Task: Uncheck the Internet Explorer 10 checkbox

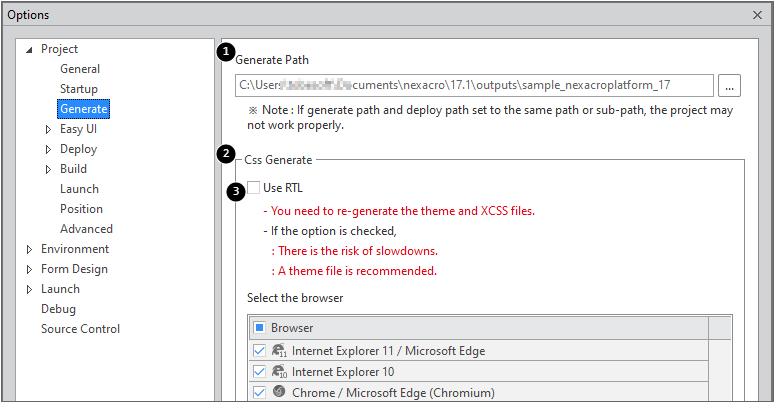Action: (259, 371)
